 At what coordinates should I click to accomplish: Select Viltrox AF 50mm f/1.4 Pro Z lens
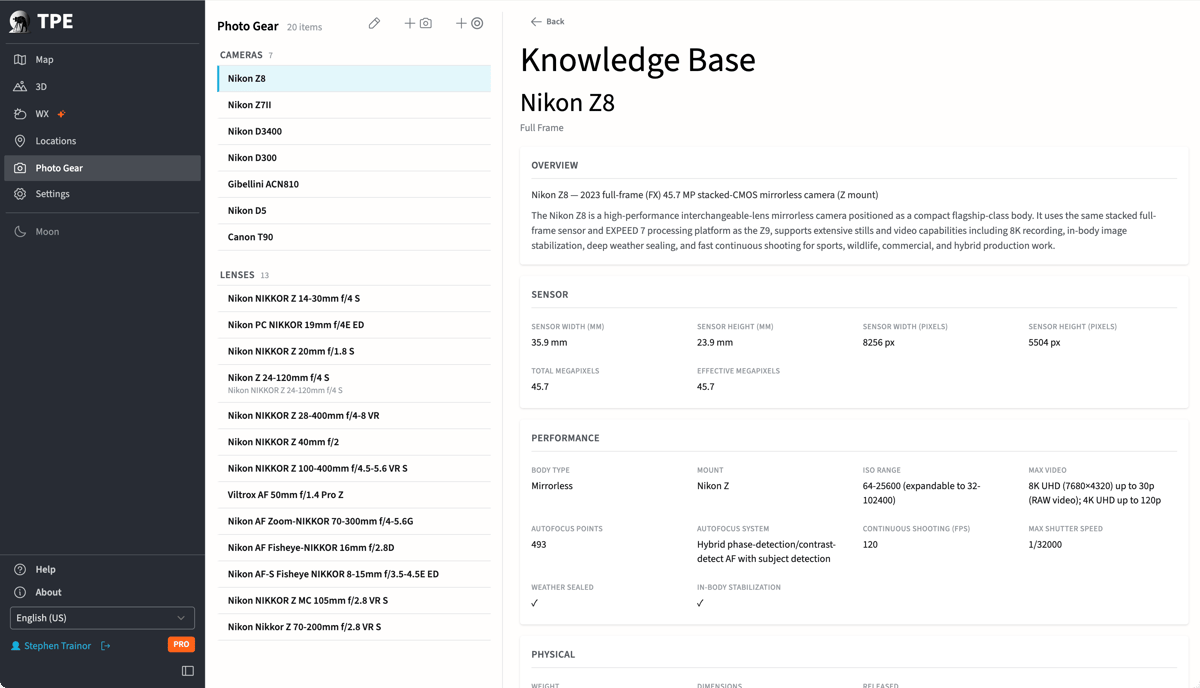tap(354, 495)
